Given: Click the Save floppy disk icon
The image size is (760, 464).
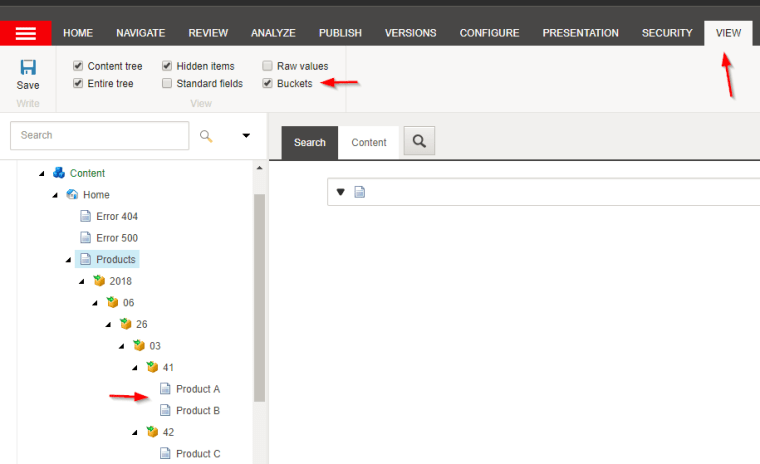Looking at the screenshot, I should pos(28,68).
